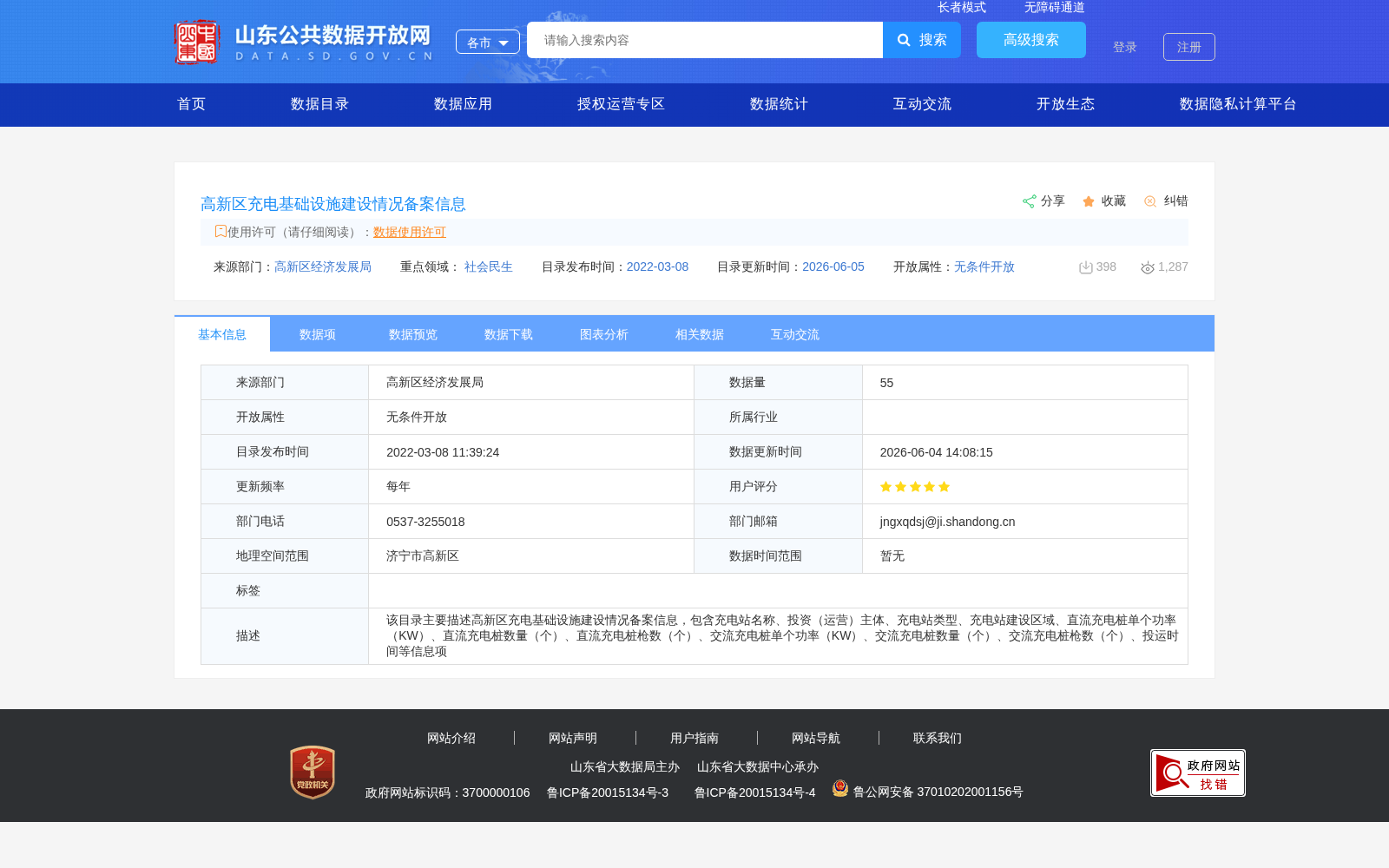Click the jngxqdsj@ji.shandong.cn email cell
Image resolution: width=1389 pixels, height=868 pixels.
pos(1025,522)
